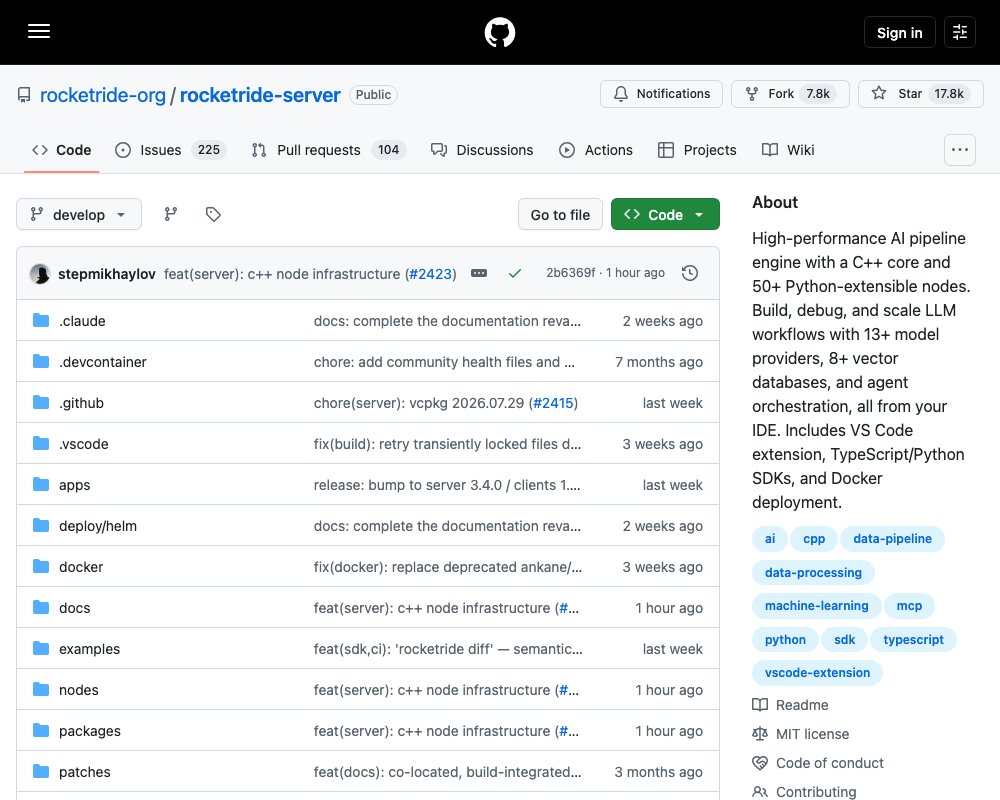Open pull request #2423 in latest commit

point(430,274)
